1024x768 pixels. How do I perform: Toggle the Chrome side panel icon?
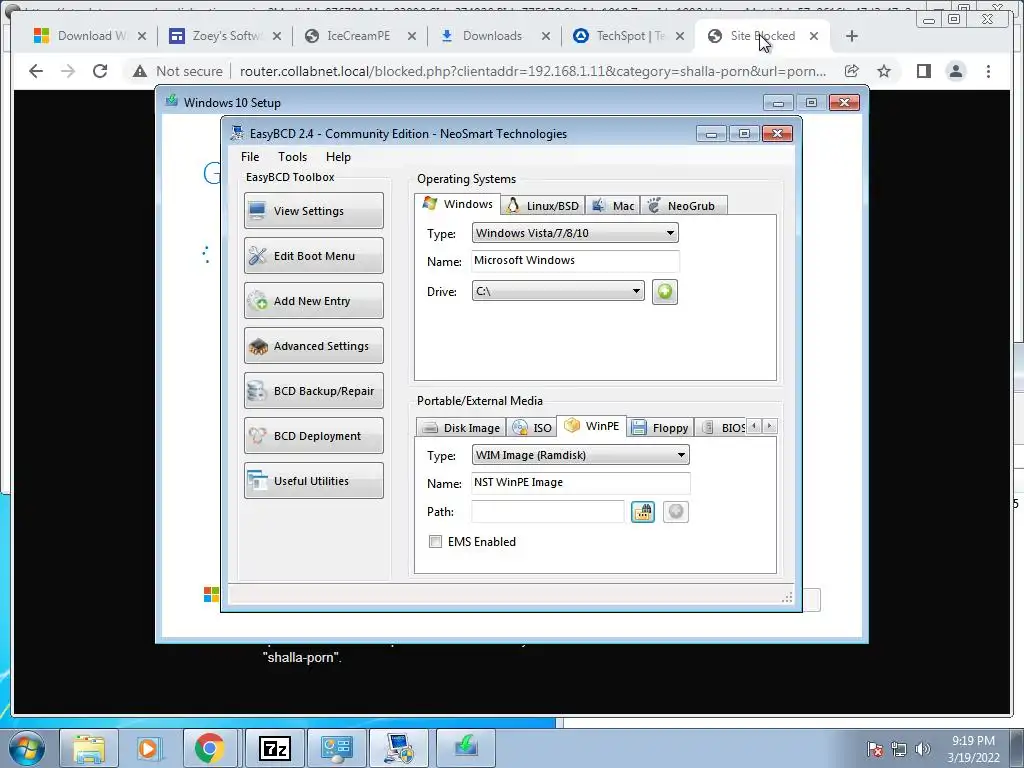click(923, 71)
